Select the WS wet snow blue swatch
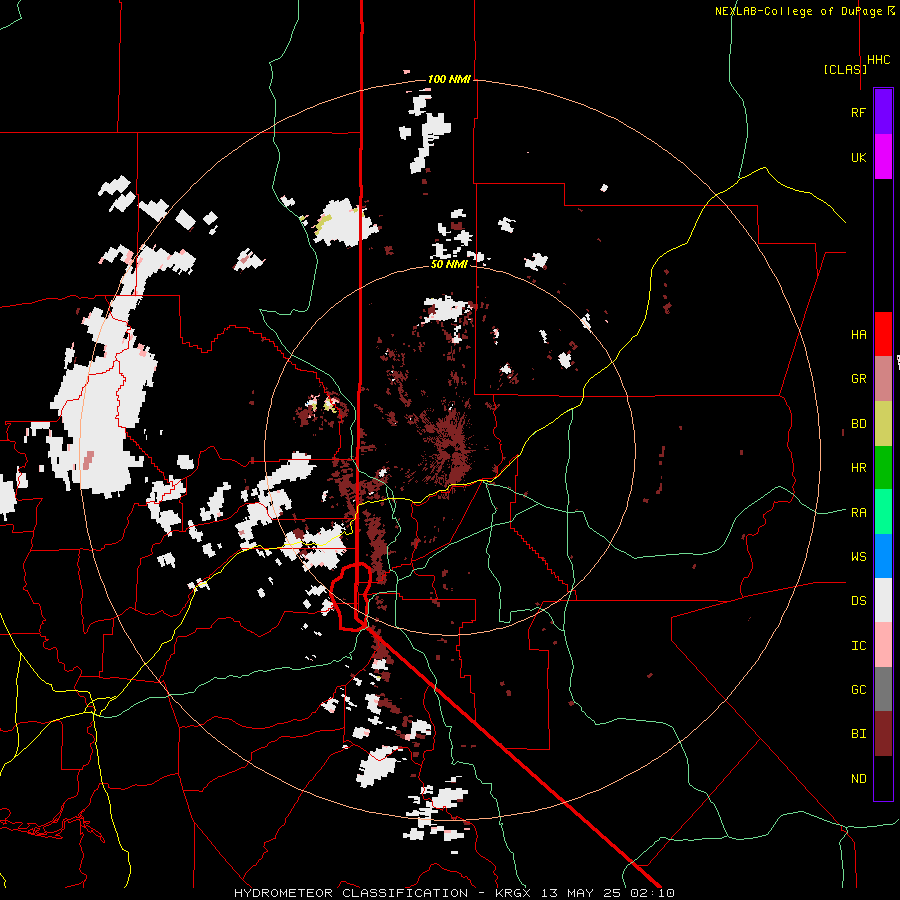900x900 pixels. point(883,556)
